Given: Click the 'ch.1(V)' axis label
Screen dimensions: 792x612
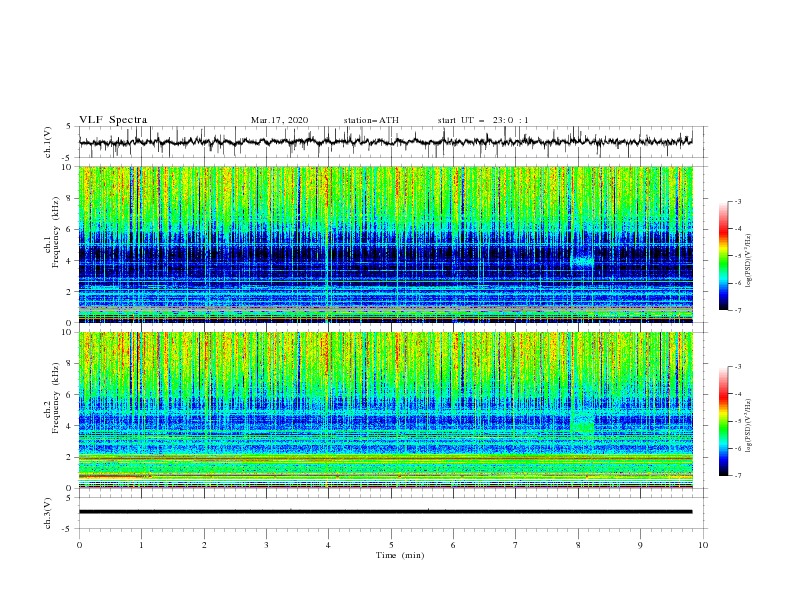Looking at the screenshot, I should click(48, 142).
